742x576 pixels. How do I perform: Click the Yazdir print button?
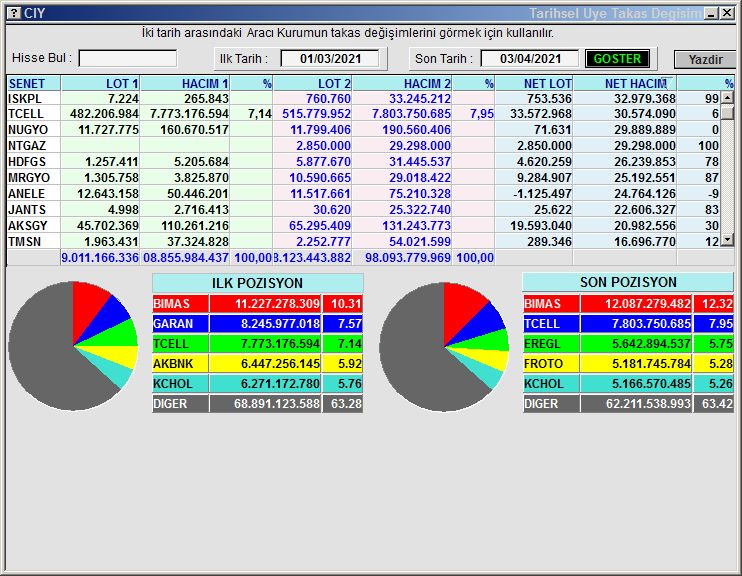point(706,60)
